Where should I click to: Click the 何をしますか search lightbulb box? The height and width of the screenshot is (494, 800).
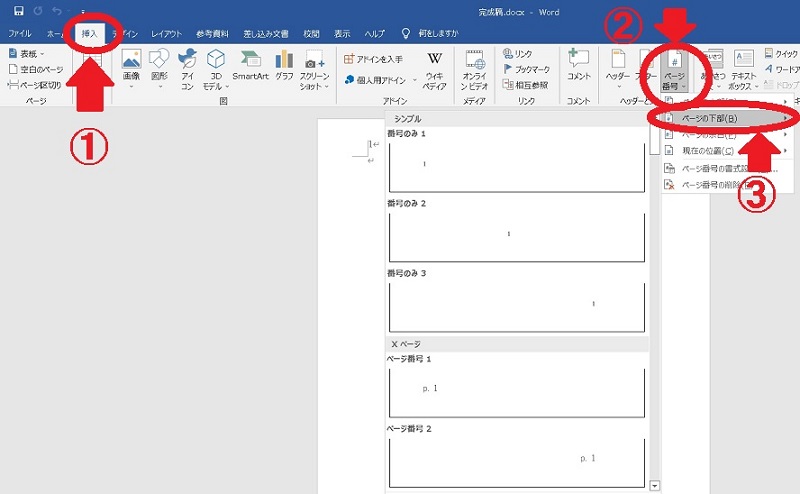[x=430, y=34]
